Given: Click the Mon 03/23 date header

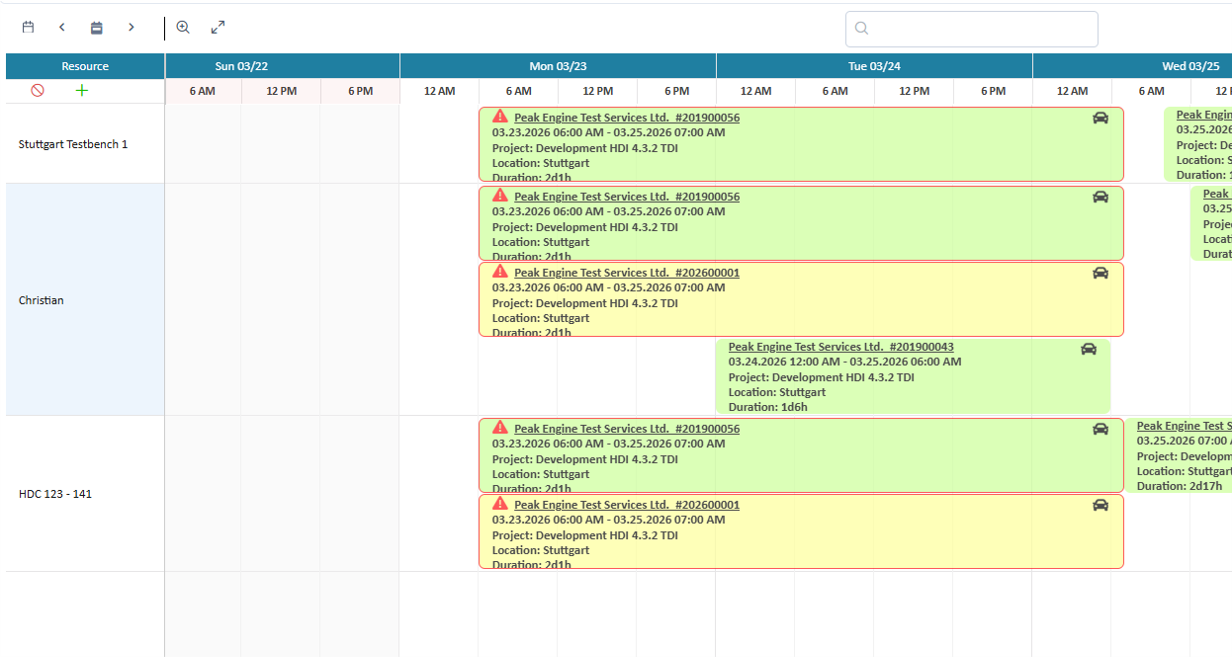Looking at the screenshot, I should [558, 66].
